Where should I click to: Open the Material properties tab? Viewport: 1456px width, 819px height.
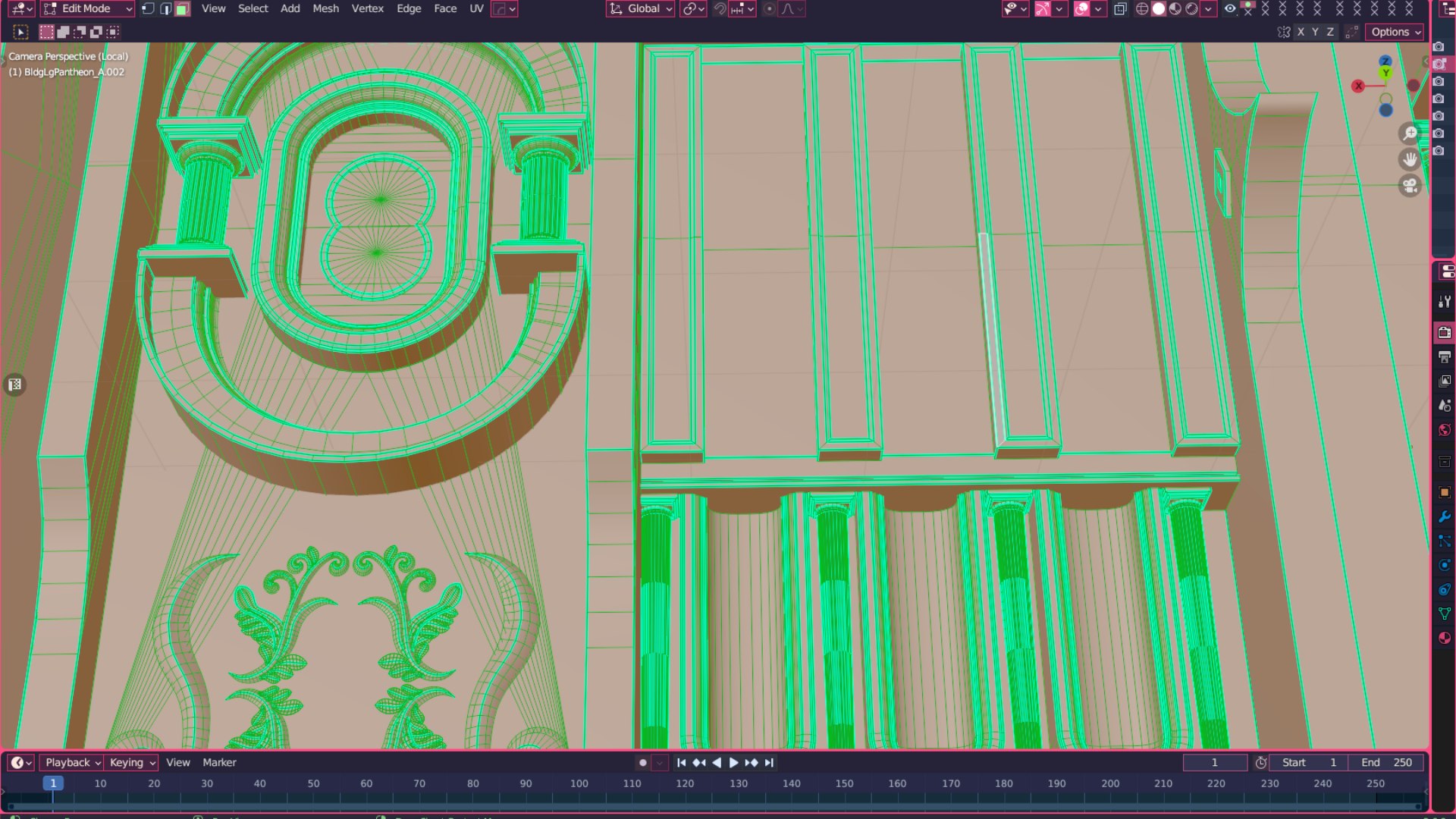pos(1445,638)
